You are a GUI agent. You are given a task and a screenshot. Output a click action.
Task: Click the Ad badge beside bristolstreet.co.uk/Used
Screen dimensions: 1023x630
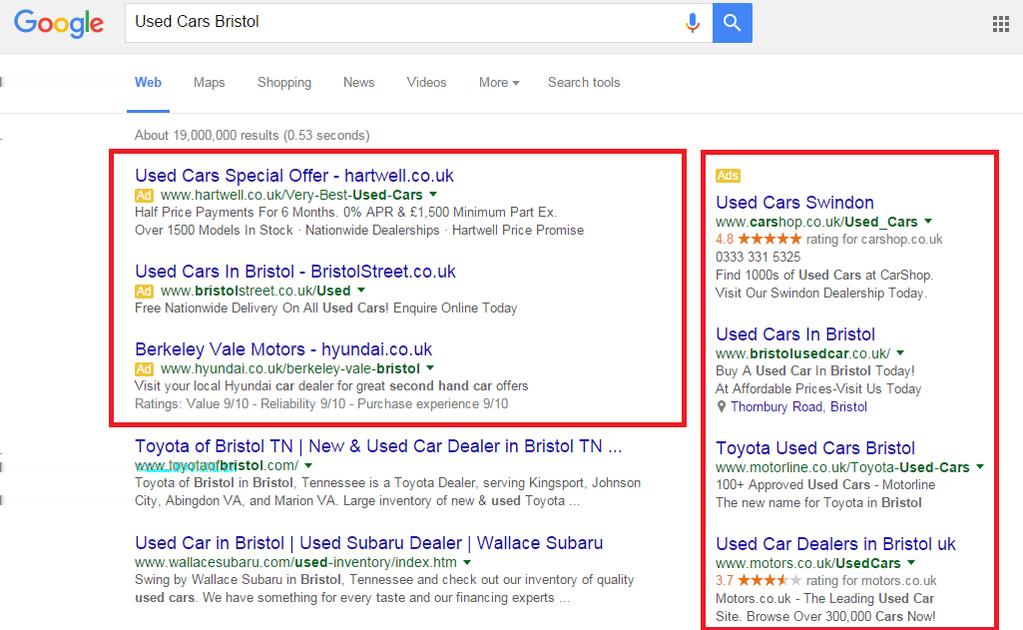(x=144, y=291)
